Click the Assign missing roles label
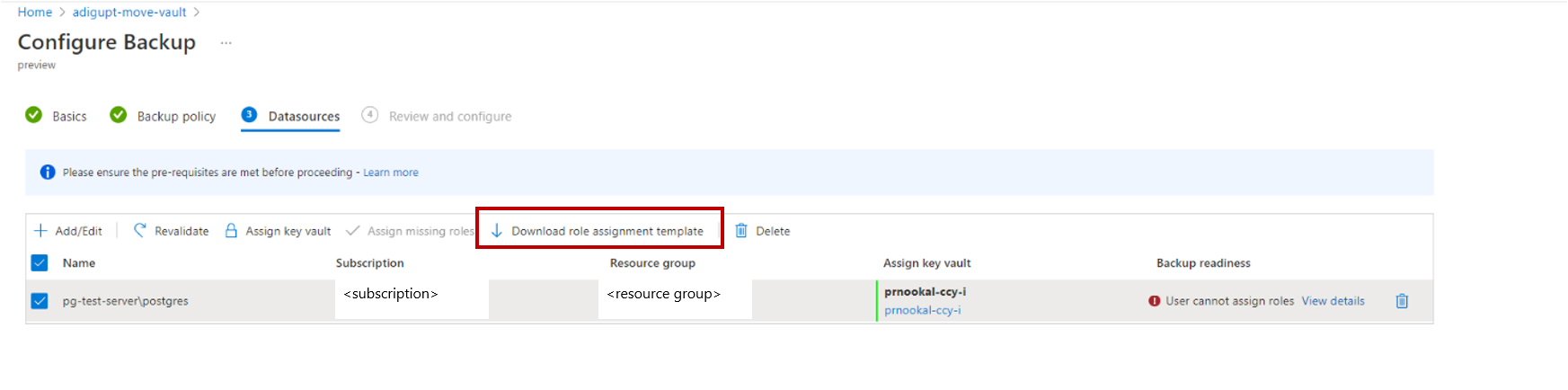The image size is (1568, 390). point(421,231)
